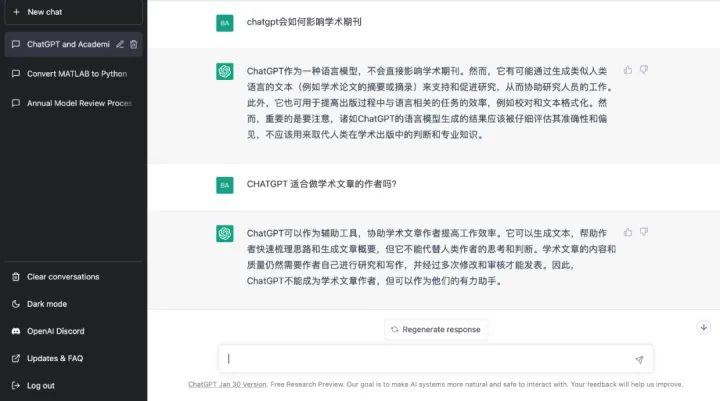Click Regenerate response button
The image size is (720, 401).
pos(435,329)
